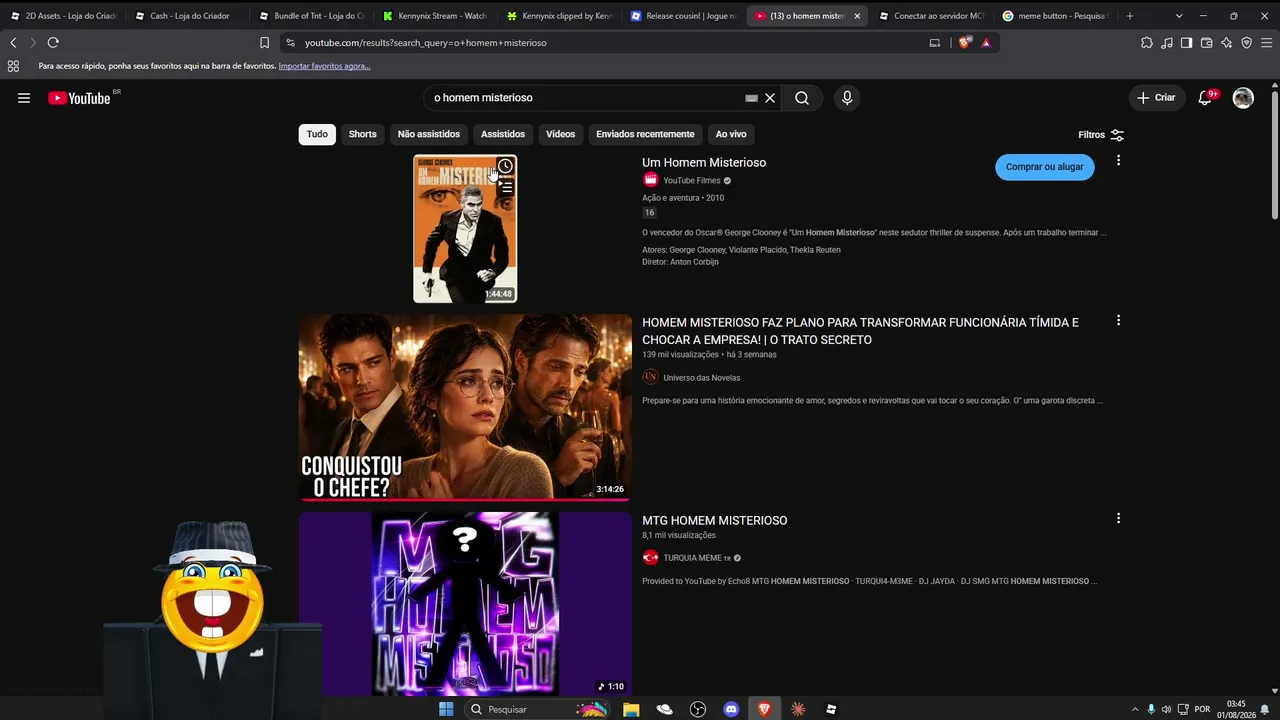1280x720 pixels.
Task: Go back in browser history
Action: [x=13, y=43]
